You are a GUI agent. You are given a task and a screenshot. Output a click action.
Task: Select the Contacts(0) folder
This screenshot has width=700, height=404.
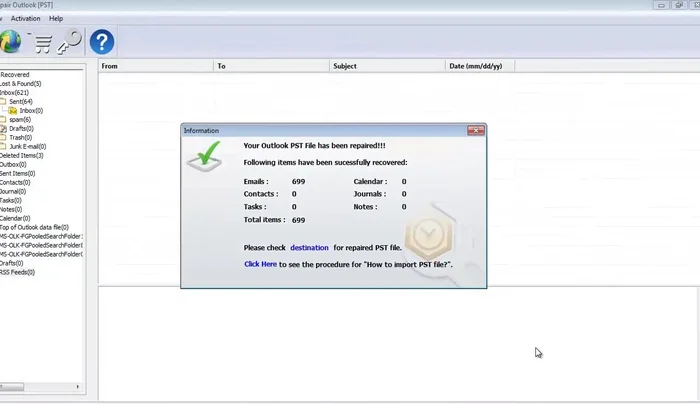(x=15, y=182)
